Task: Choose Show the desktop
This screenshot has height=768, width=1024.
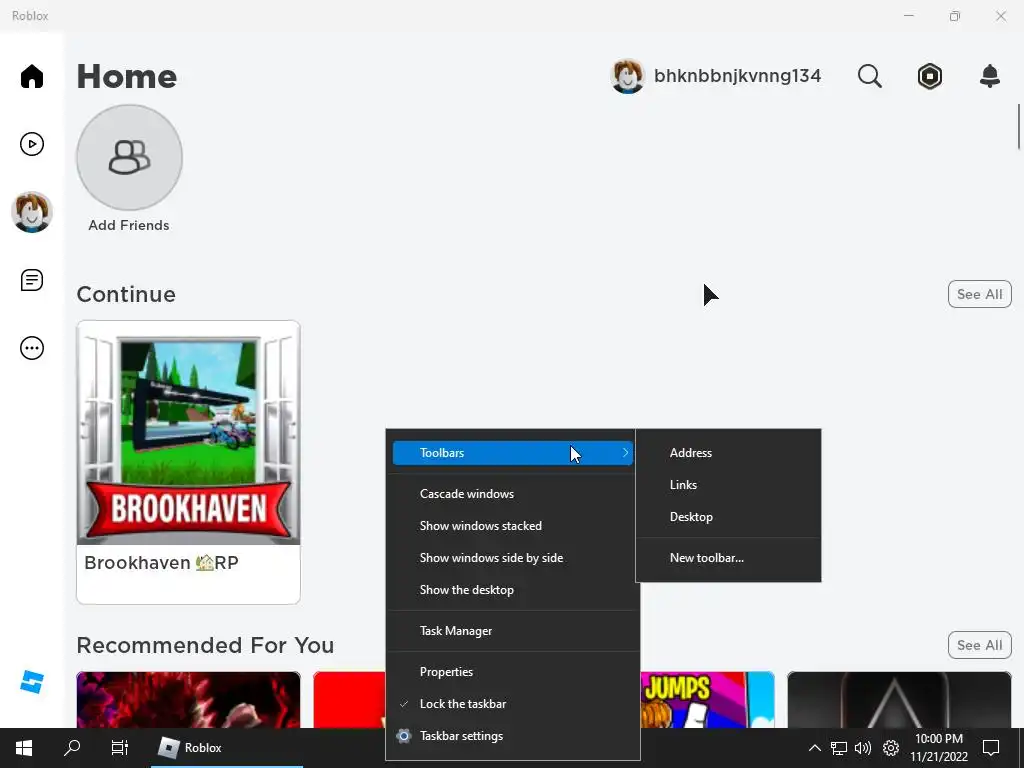Action: pyautogui.click(x=513, y=590)
